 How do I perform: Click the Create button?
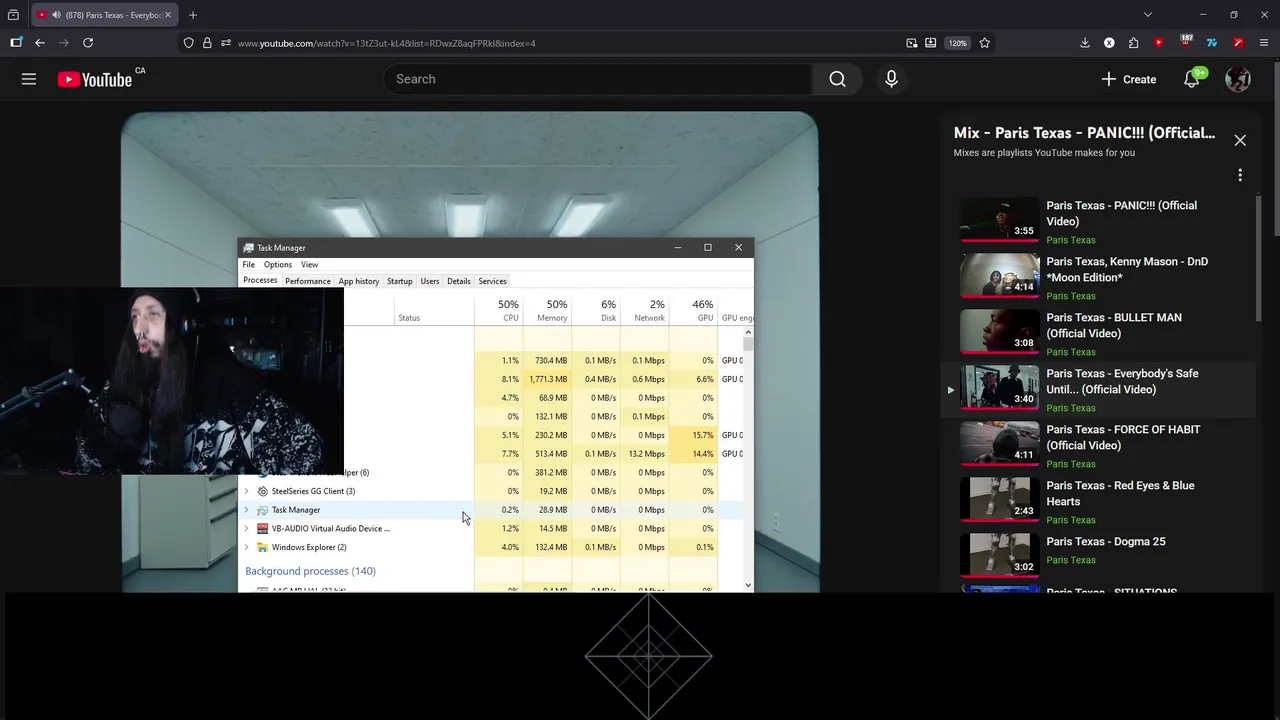coord(1128,79)
